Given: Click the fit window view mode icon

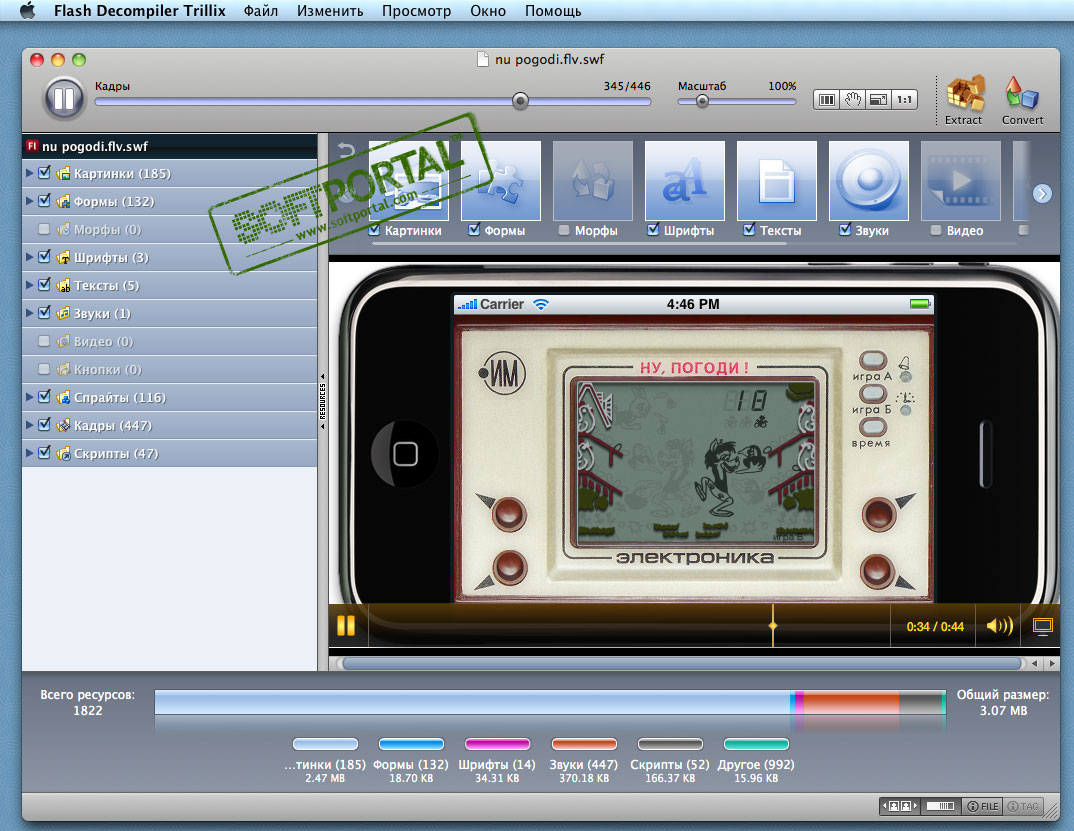Looking at the screenshot, I should coord(878,99).
